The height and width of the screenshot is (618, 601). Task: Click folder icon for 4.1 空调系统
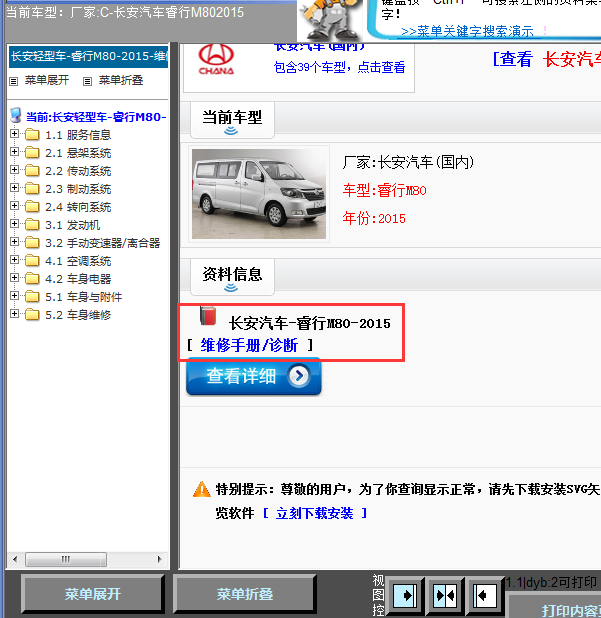pyautogui.click(x=32, y=261)
